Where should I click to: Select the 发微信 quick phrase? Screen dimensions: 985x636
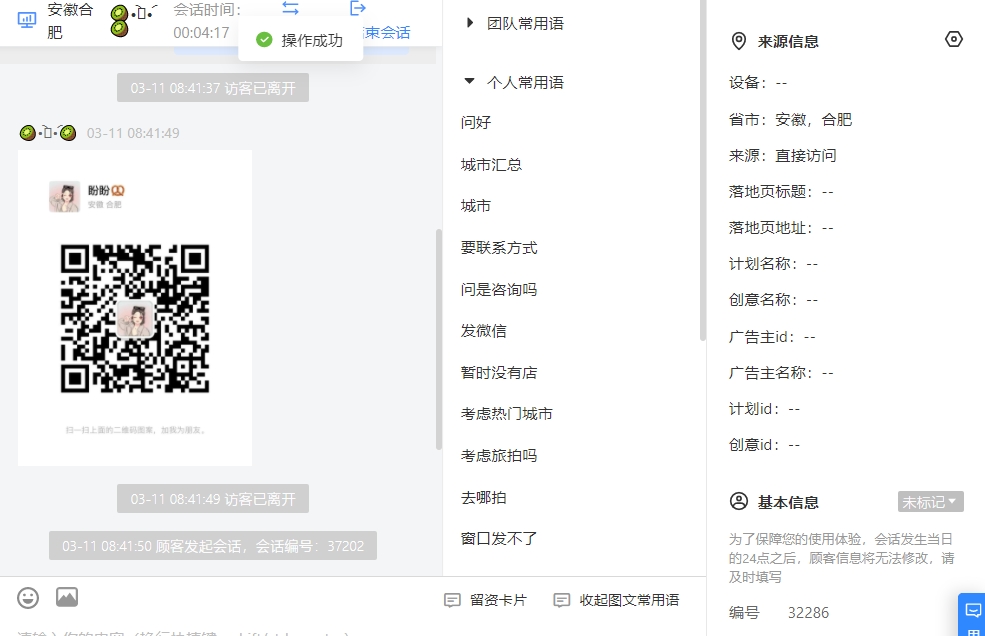[483, 331]
